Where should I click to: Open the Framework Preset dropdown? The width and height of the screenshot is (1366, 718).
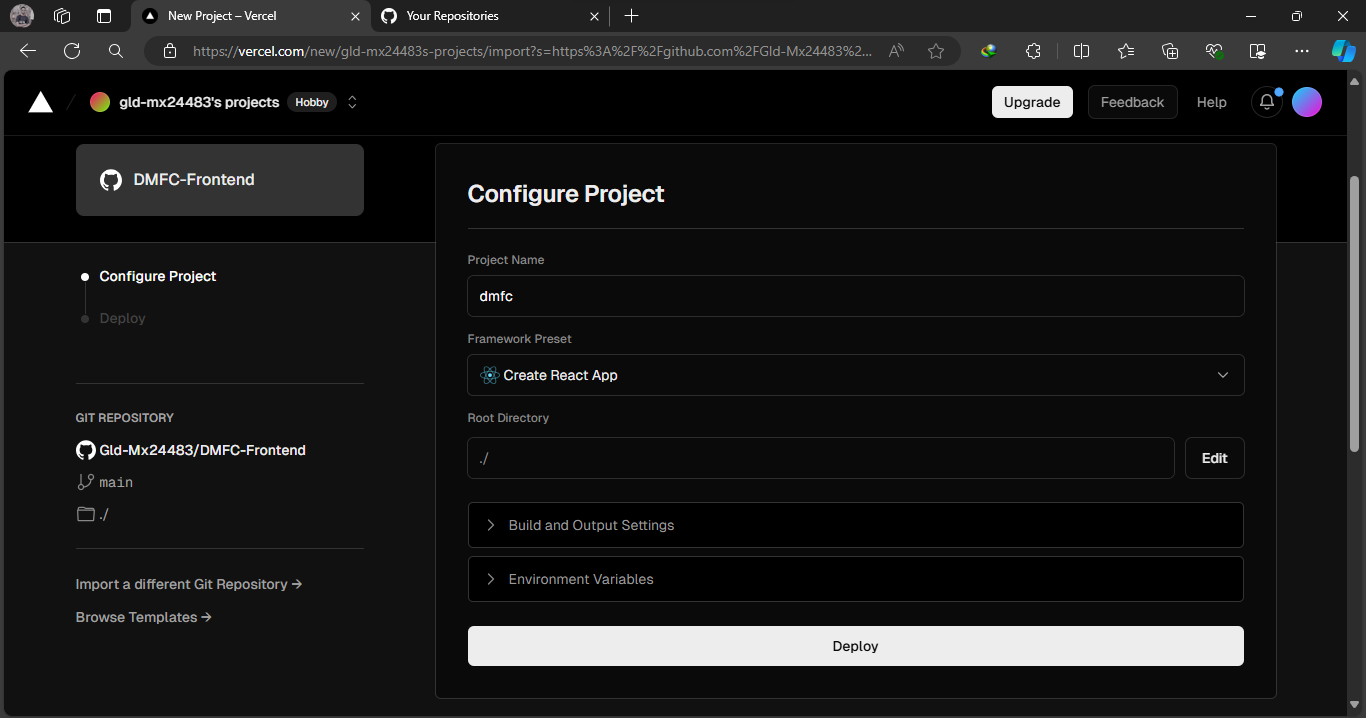[x=855, y=375]
